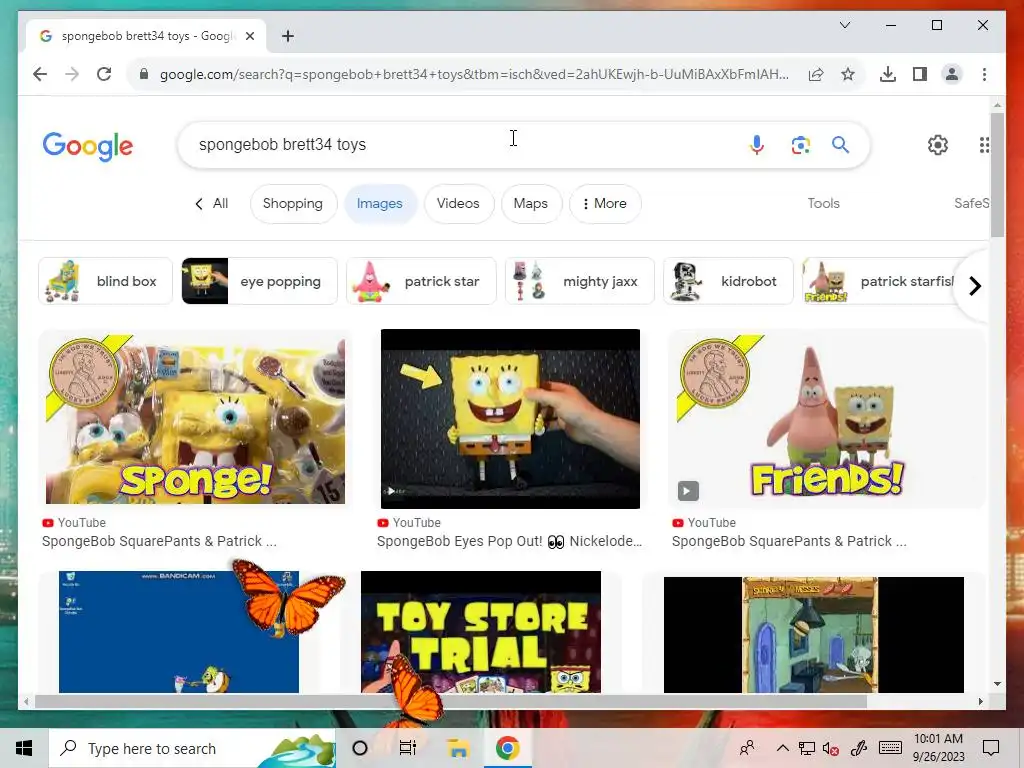Expand the More search options
Viewport: 1024px width, 768px height.
pyautogui.click(x=605, y=203)
